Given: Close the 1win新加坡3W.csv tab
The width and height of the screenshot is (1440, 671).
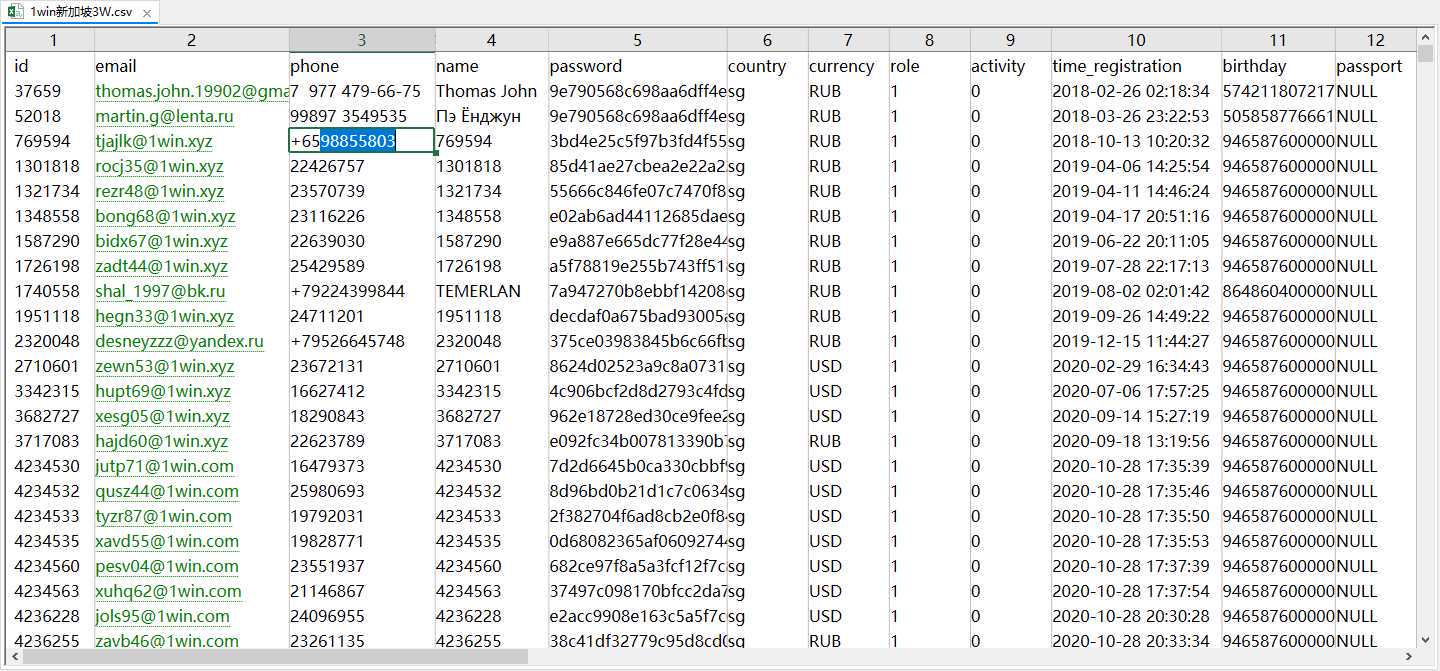Looking at the screenshot, I should pyautogui.click(x=146, y=13).
